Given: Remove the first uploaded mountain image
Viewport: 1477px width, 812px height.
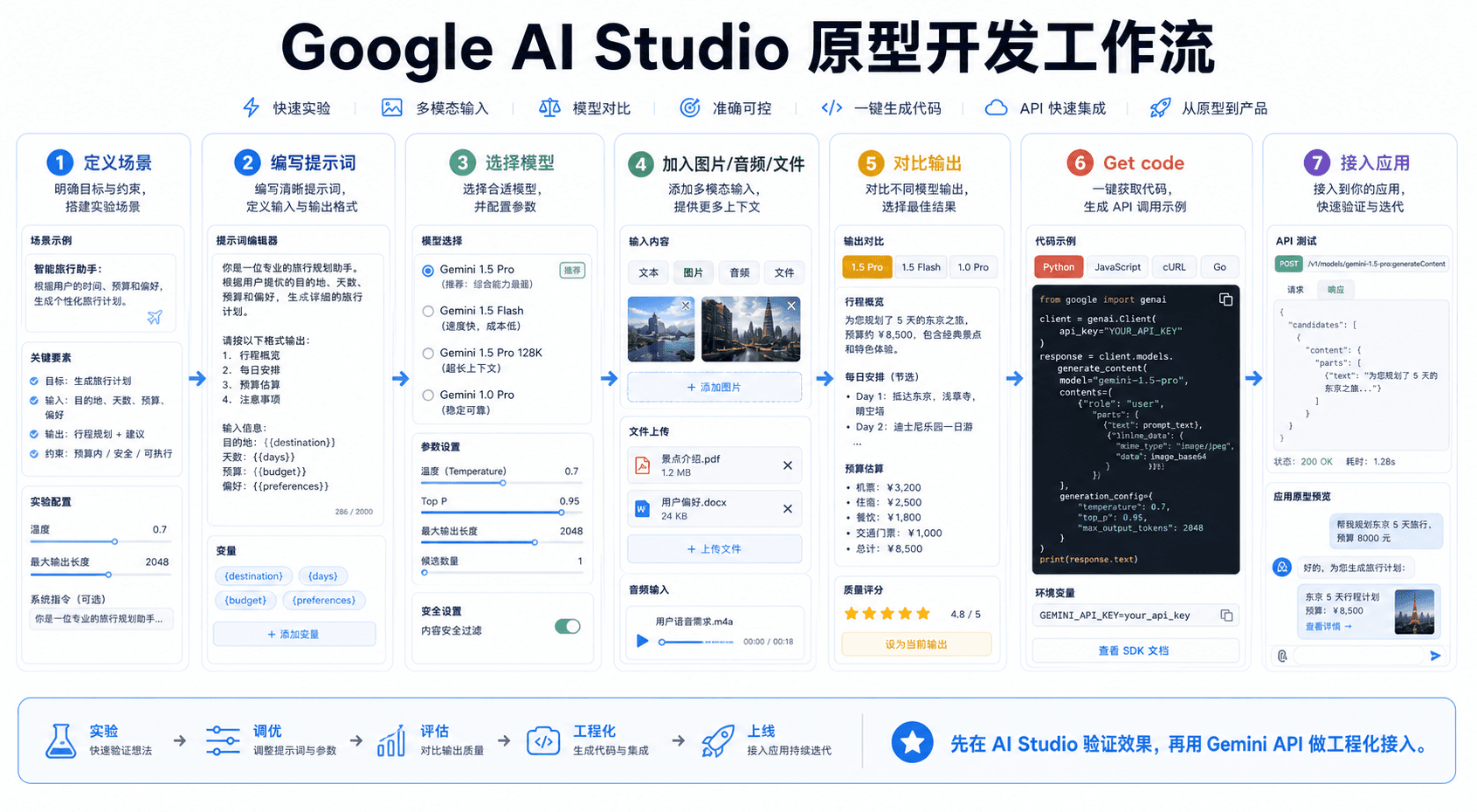Looking at the screenshot, I should pyautogui.click(x=686, y=306).
